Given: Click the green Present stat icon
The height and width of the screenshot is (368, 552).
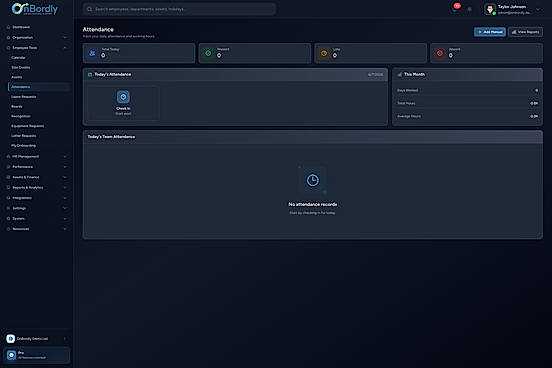Looking at the screenshot, I should 208,53.
